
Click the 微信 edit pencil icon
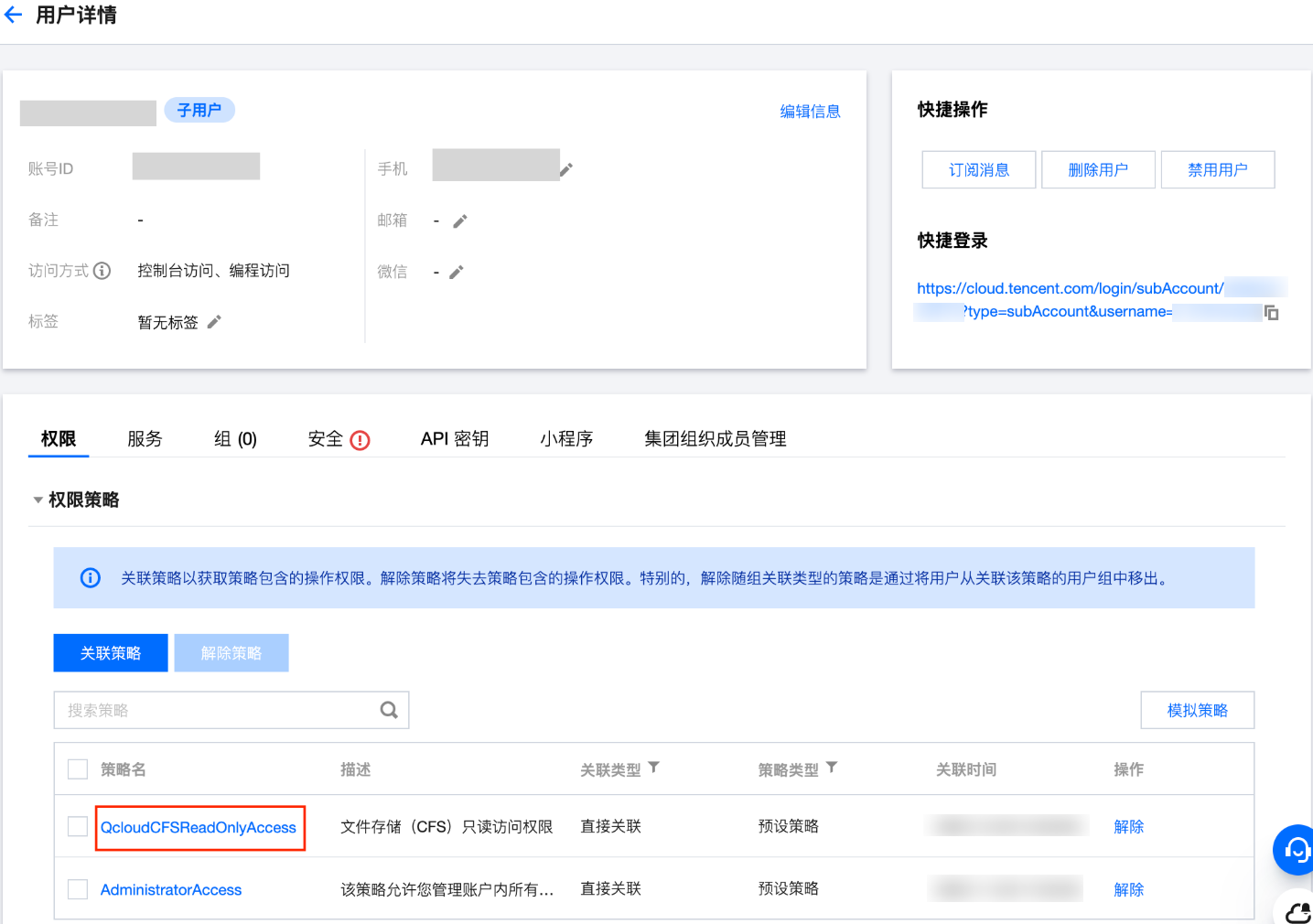(457, 272)
